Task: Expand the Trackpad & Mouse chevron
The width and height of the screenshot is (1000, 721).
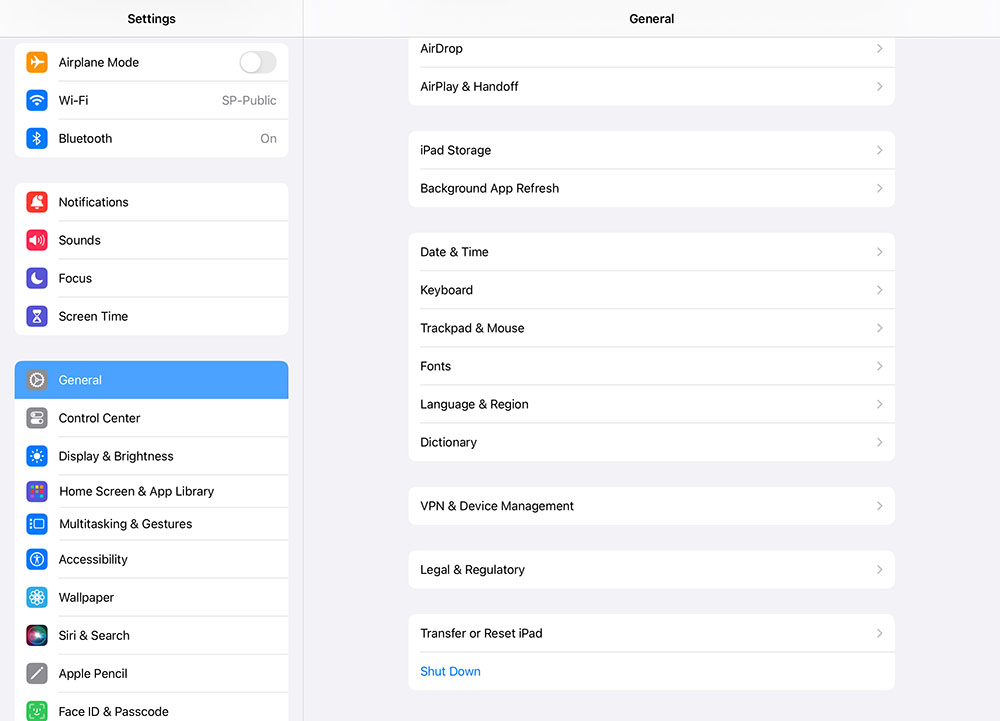Action: click(x=879, y=328)
